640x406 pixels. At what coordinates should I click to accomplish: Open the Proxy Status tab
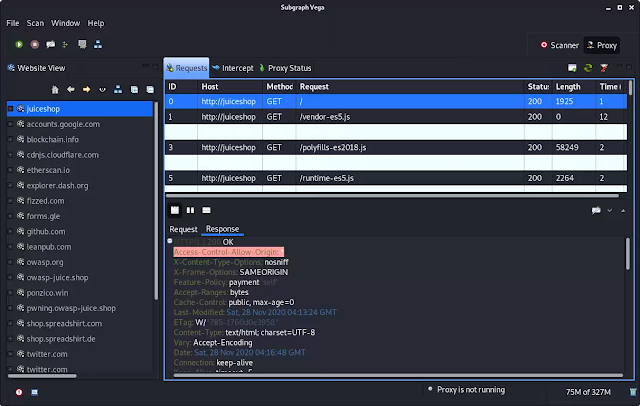click(x=285, y=68)
